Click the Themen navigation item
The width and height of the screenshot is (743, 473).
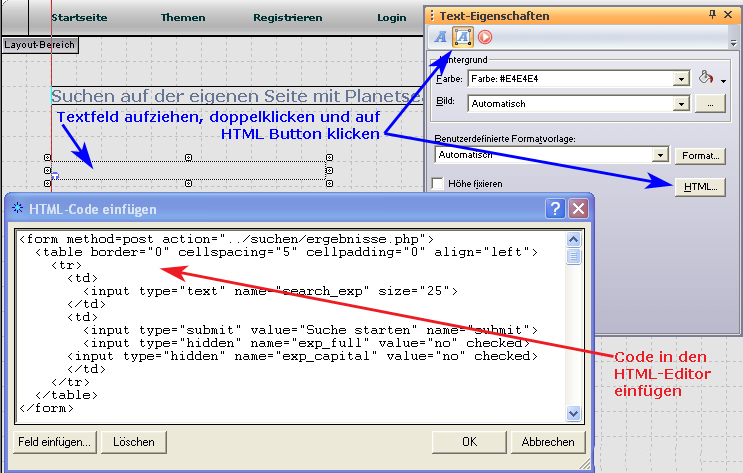(x=183, y=18)
